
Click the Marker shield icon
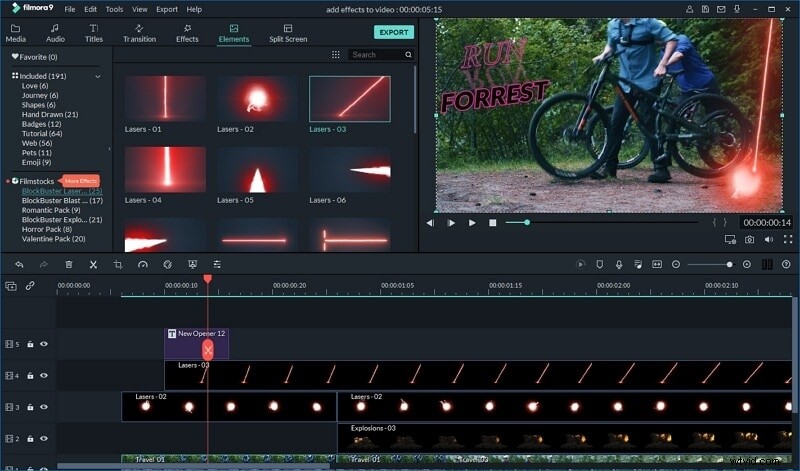point(599,264)
